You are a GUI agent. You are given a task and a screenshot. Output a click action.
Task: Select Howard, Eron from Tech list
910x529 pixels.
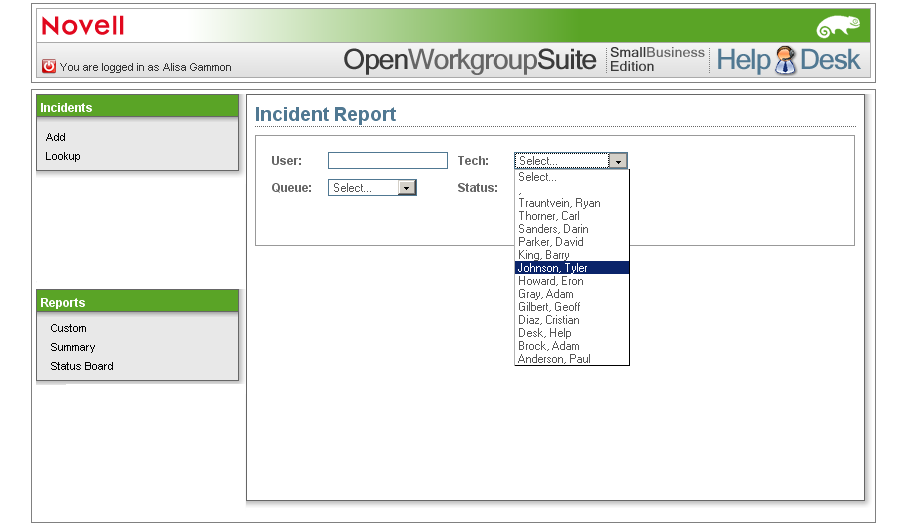[572, 281]
